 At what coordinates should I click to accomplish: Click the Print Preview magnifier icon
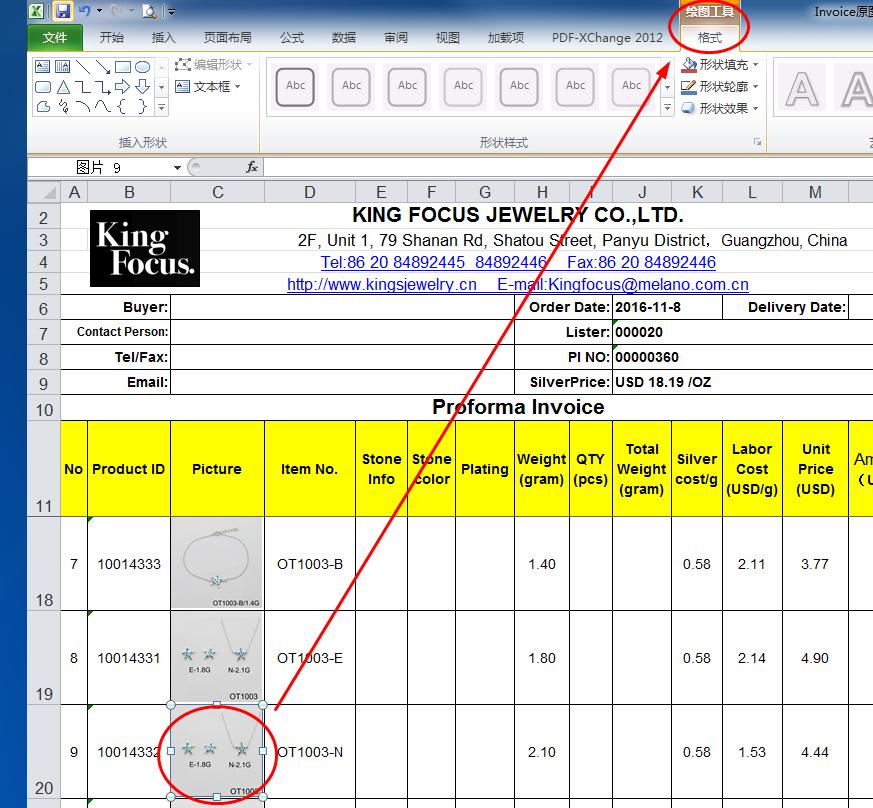149,11
